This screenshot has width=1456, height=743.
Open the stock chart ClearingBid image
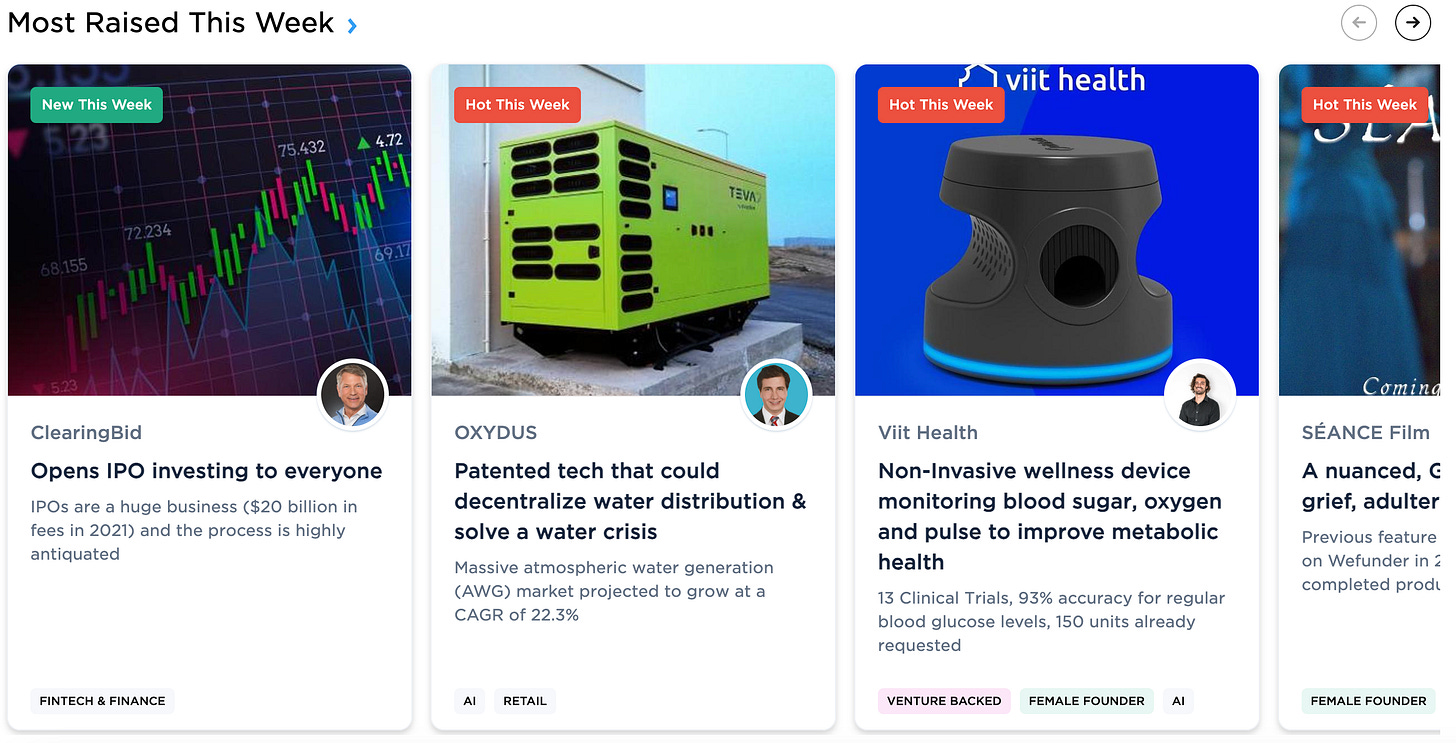pyautogui.click(x=209, y=230)
